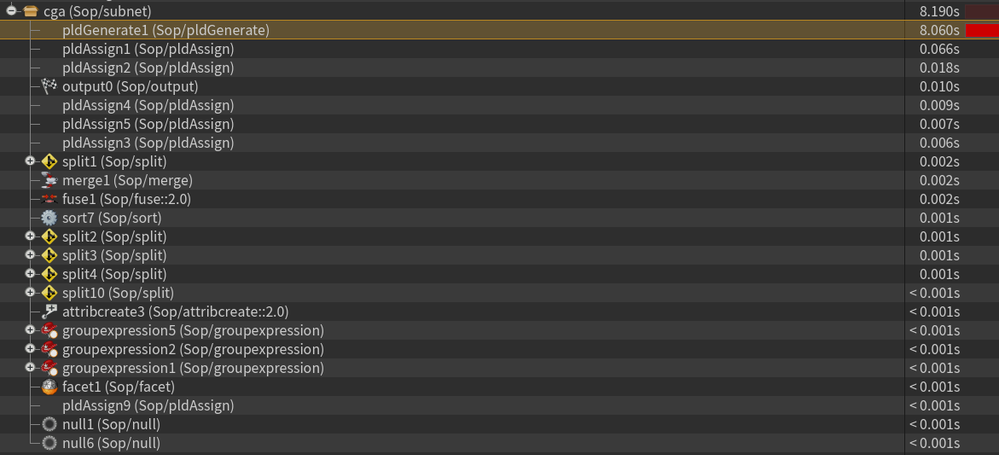Viewport: 999px width, 455px height.
Task: Collapse the cga subnet tree
Action: coord(12,11)
